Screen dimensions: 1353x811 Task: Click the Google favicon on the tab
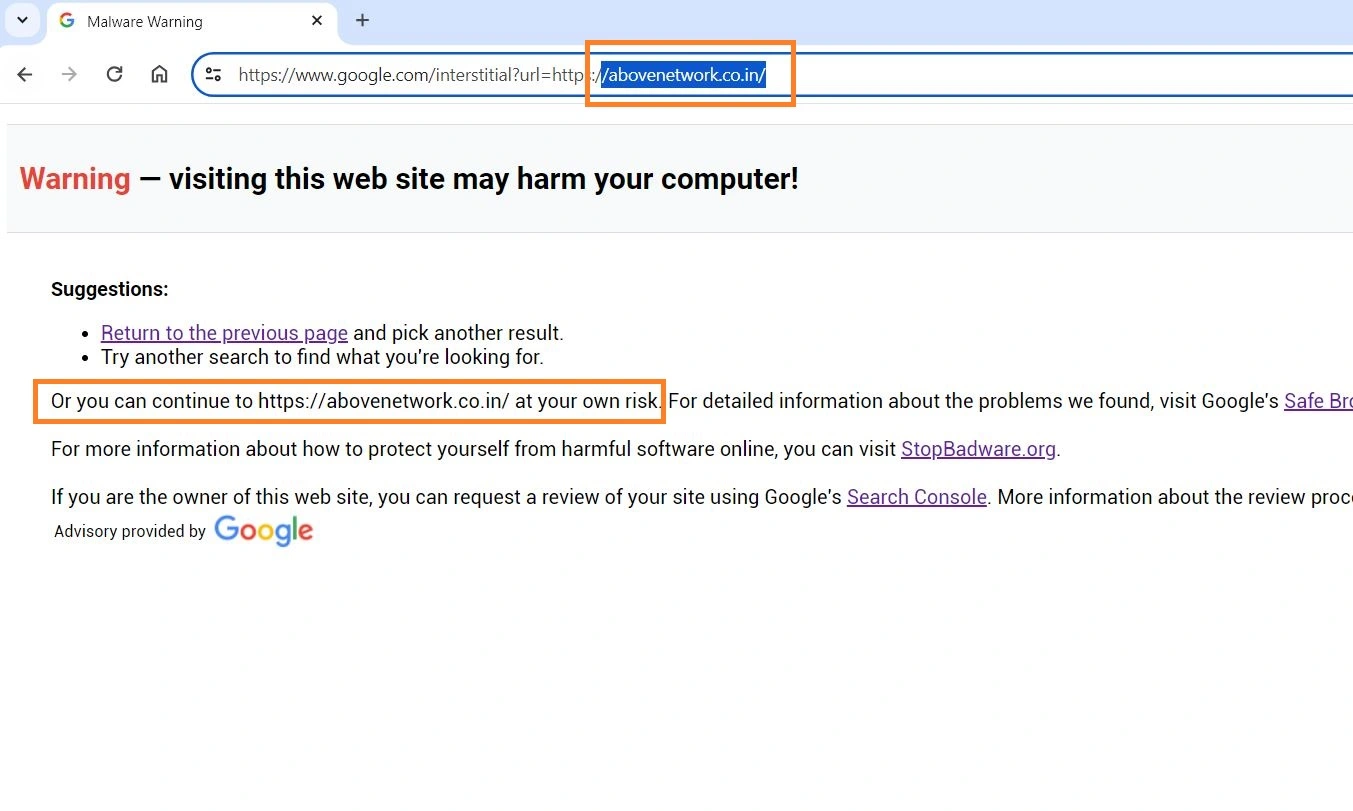(x=67, y=20)
